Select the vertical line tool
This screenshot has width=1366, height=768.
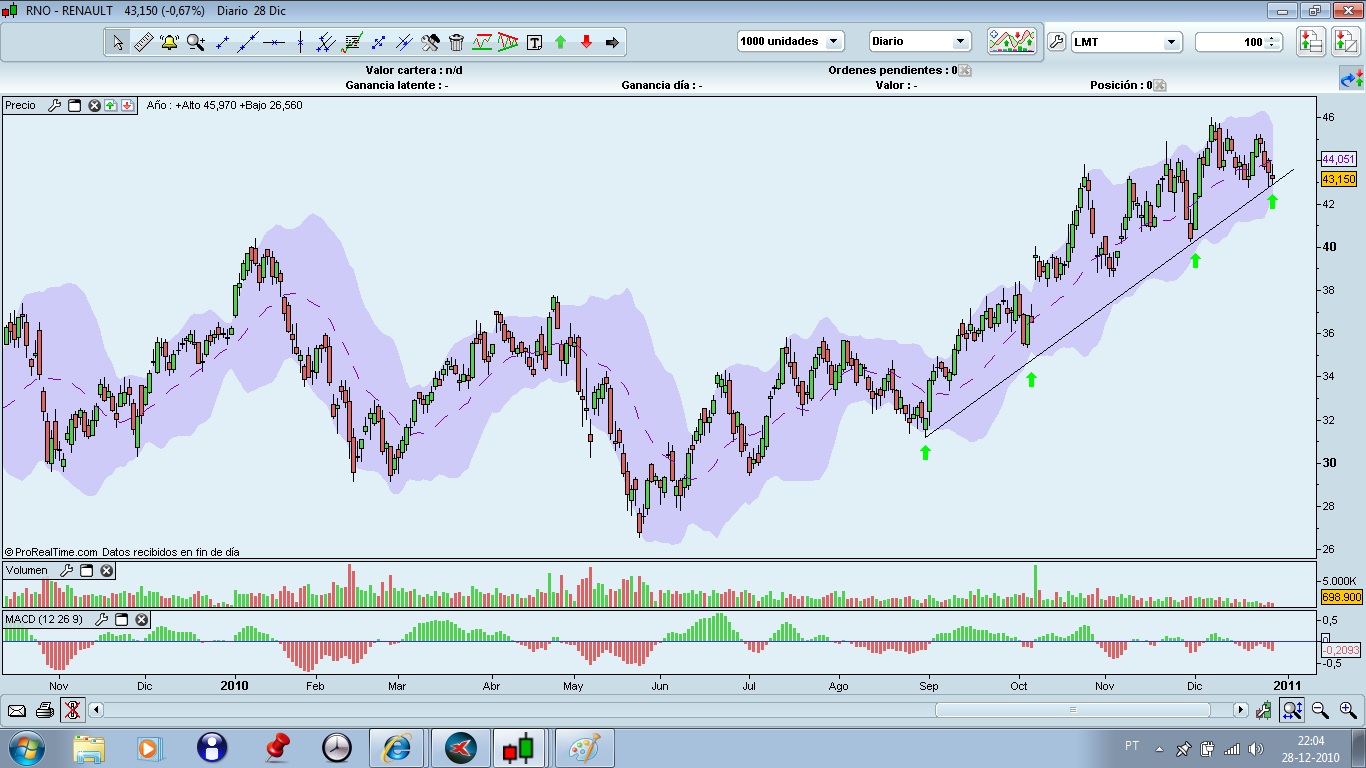point(300,42)
